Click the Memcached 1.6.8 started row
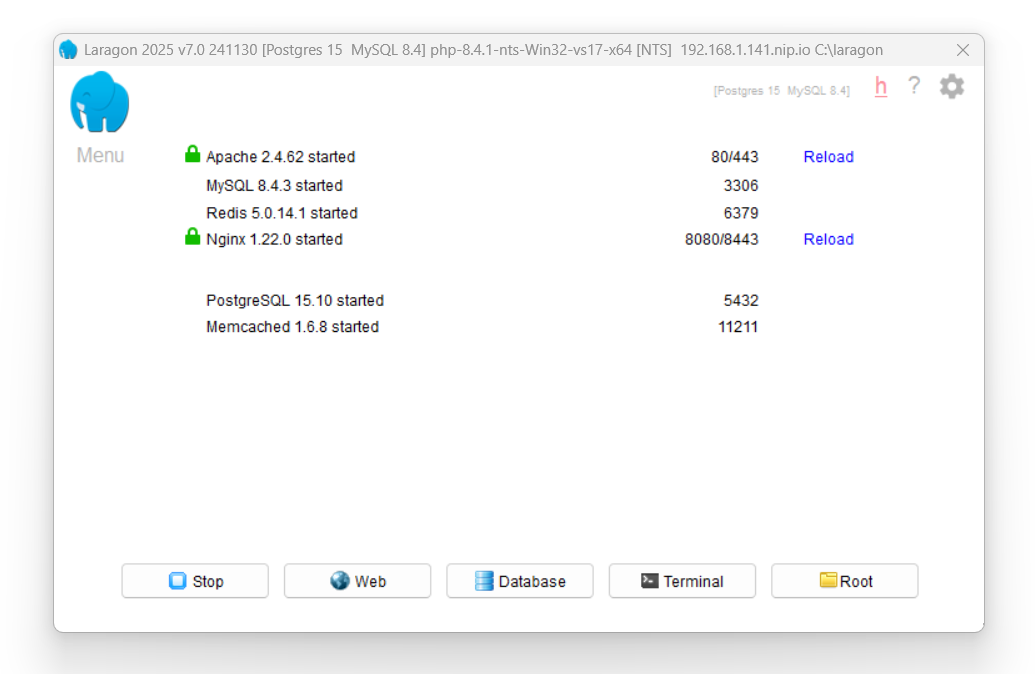The image size is (1035, 674). click(x=292, y=327)
